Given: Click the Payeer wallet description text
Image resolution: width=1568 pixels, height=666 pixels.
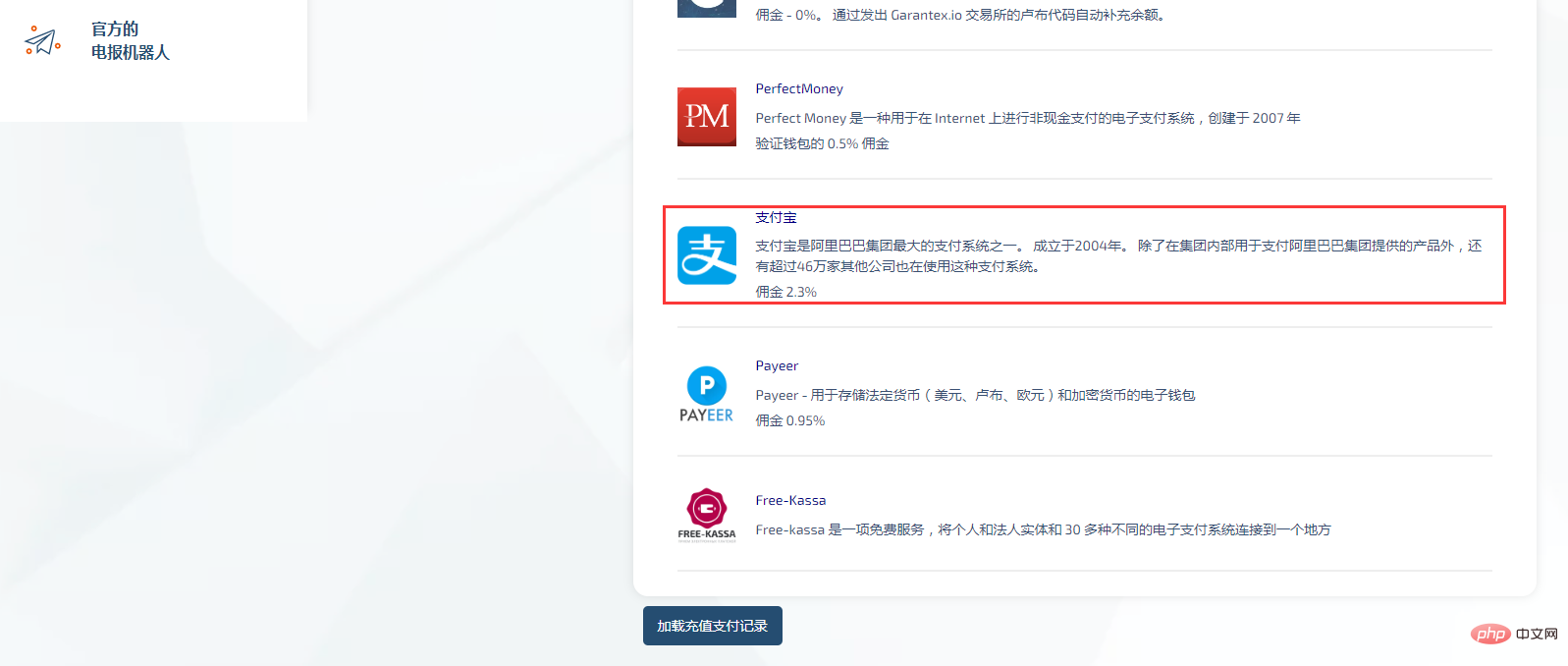Looking at the screenshot, I should coord(975,395).
